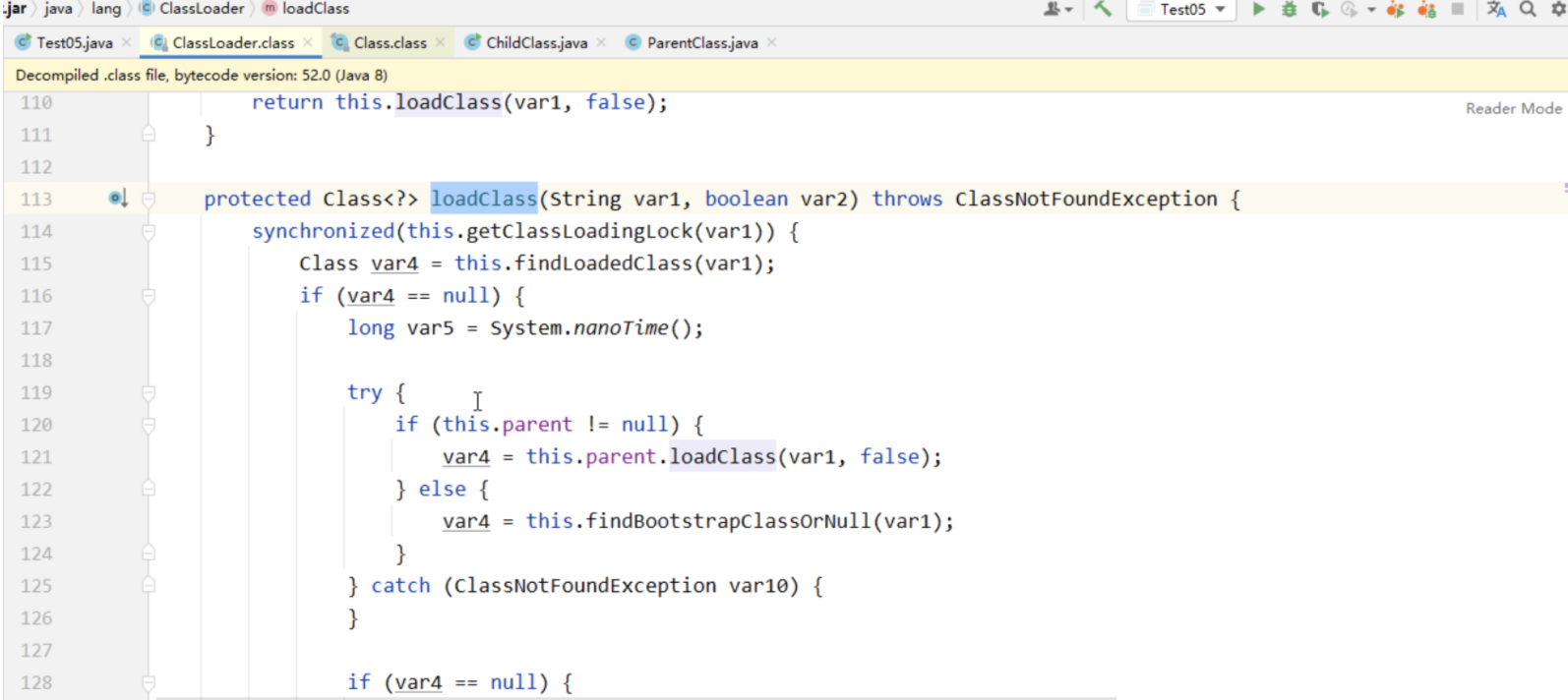Run with Coverage shield icon
1568x700 pixels.
point(1319,9)
